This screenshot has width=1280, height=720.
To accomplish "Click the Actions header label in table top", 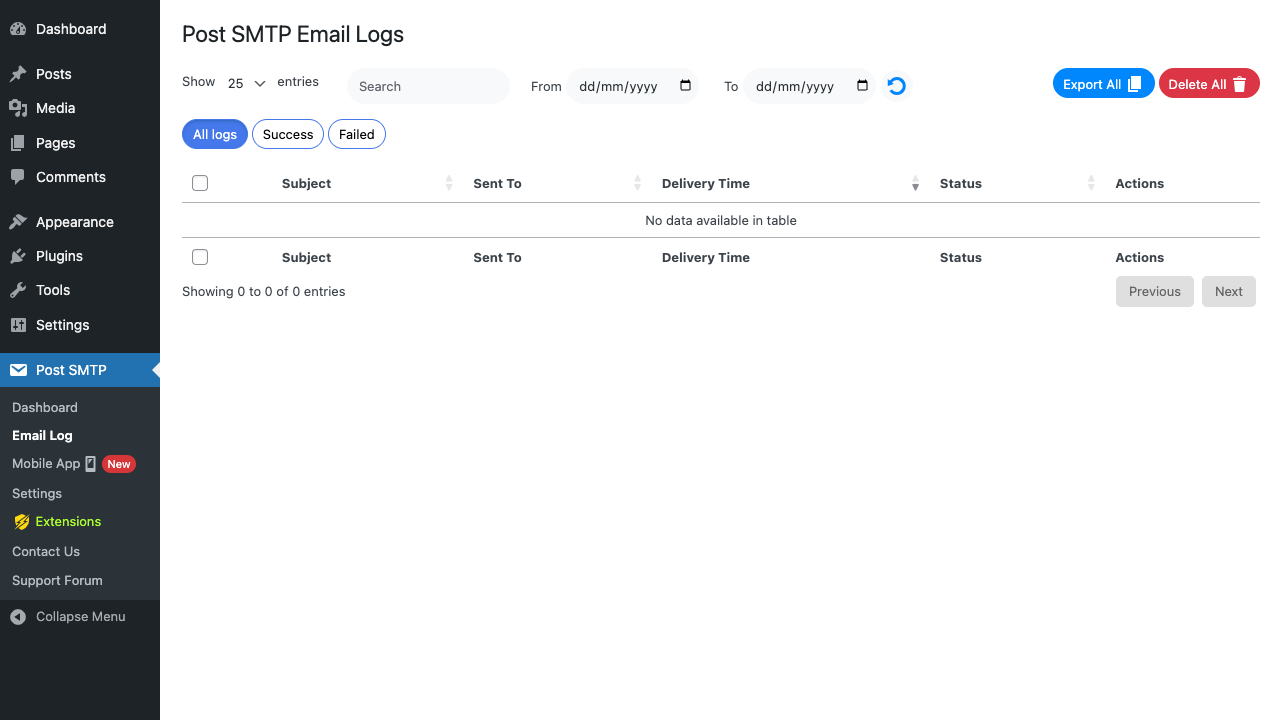I will 1140,183.
